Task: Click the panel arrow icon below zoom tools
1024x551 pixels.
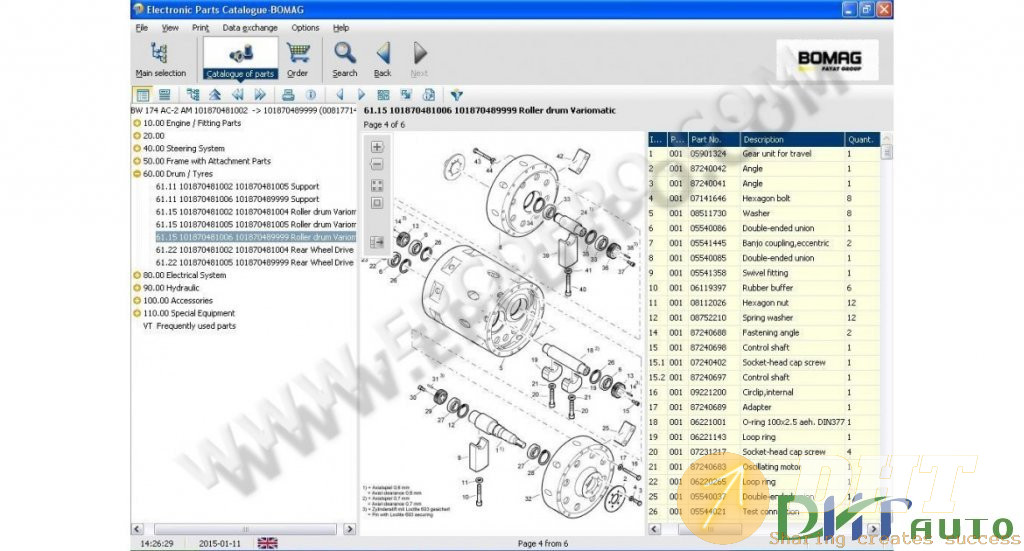Action: 377,242
